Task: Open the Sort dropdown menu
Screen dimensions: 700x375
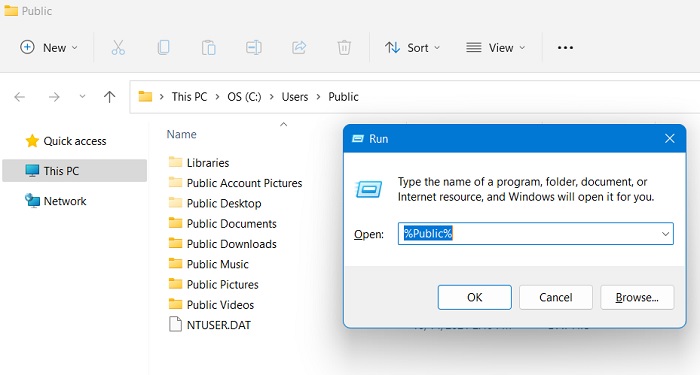Action: pyautogui.click(x=412, y=47)
